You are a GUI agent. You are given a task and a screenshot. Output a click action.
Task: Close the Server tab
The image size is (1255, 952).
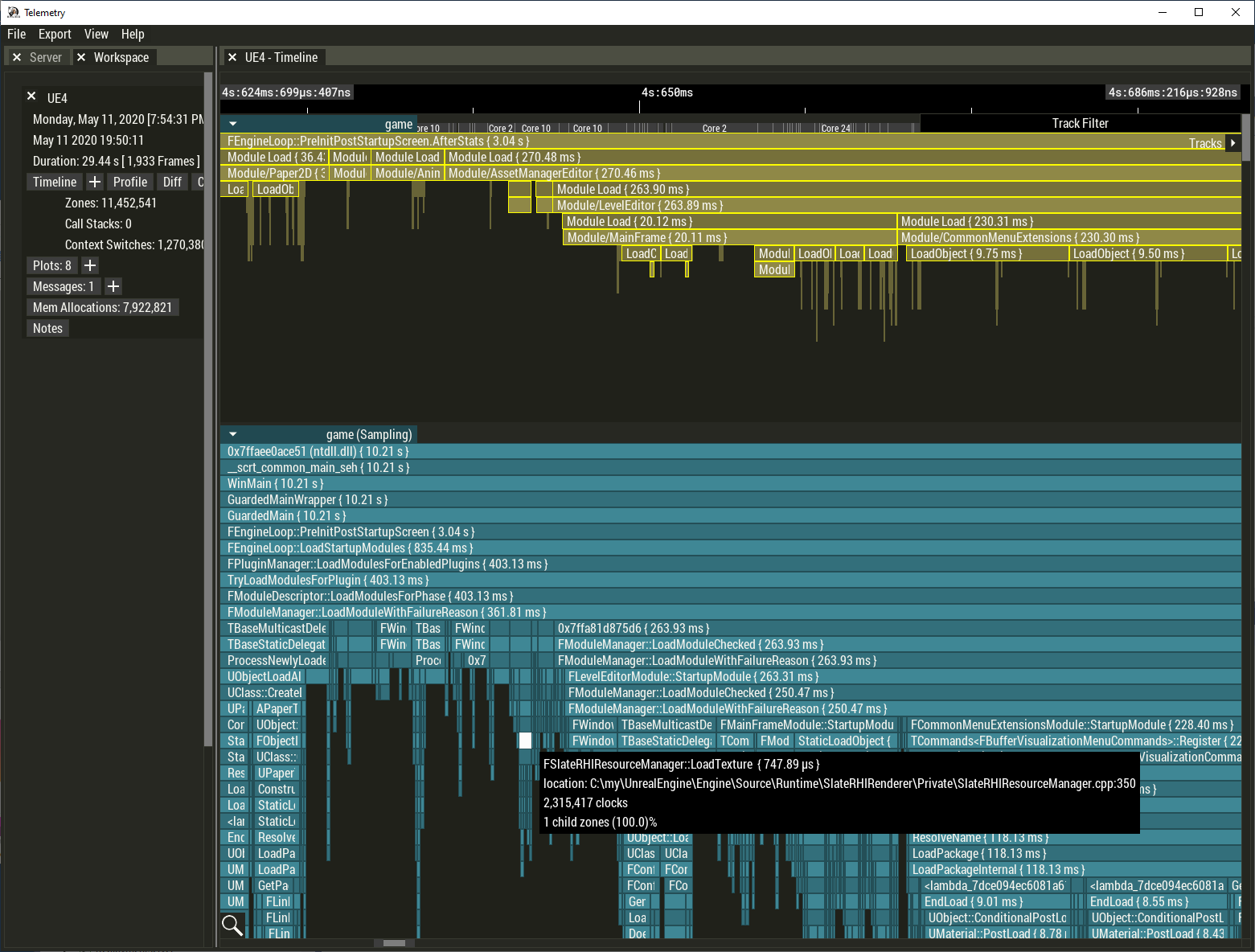tap(17, 58)
